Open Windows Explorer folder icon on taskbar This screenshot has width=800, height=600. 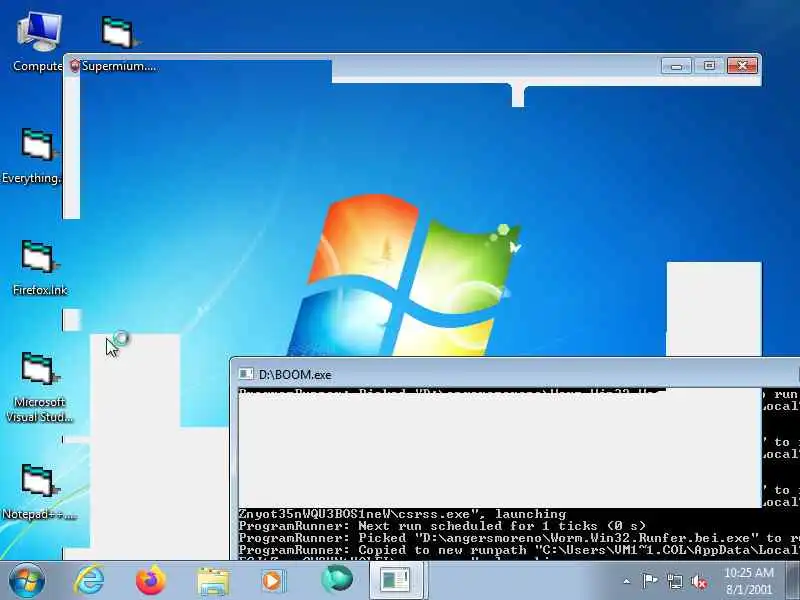coord(213,581)
